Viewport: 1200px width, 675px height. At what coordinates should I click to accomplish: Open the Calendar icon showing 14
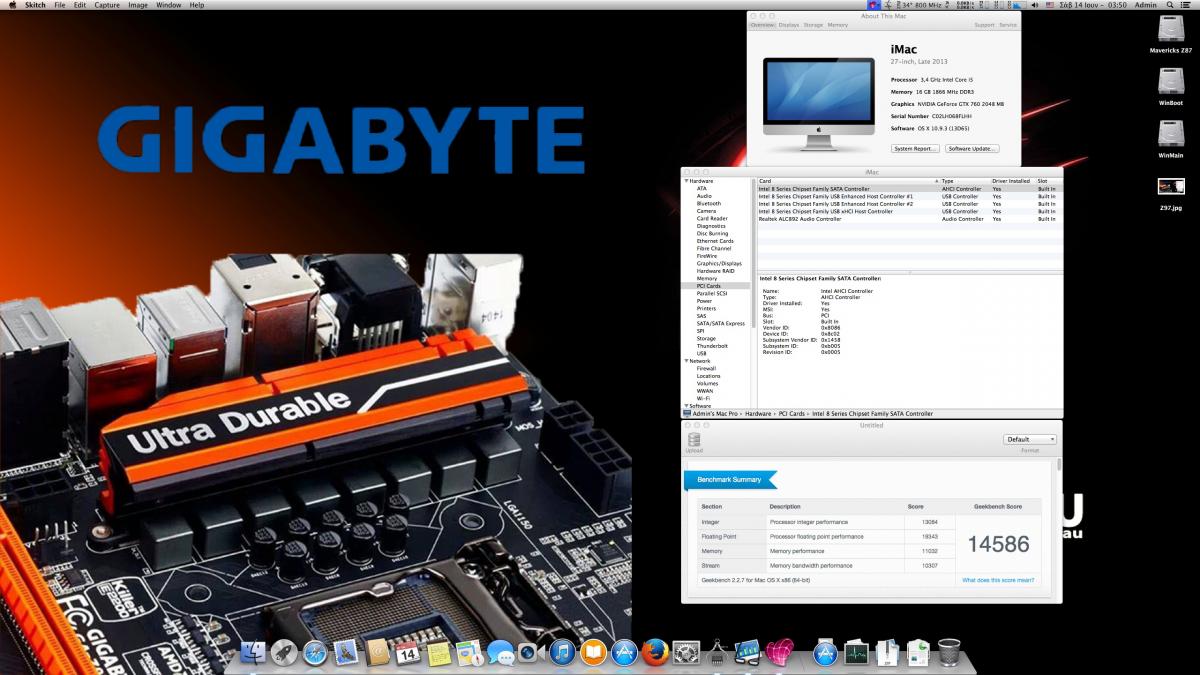(408, 653)
